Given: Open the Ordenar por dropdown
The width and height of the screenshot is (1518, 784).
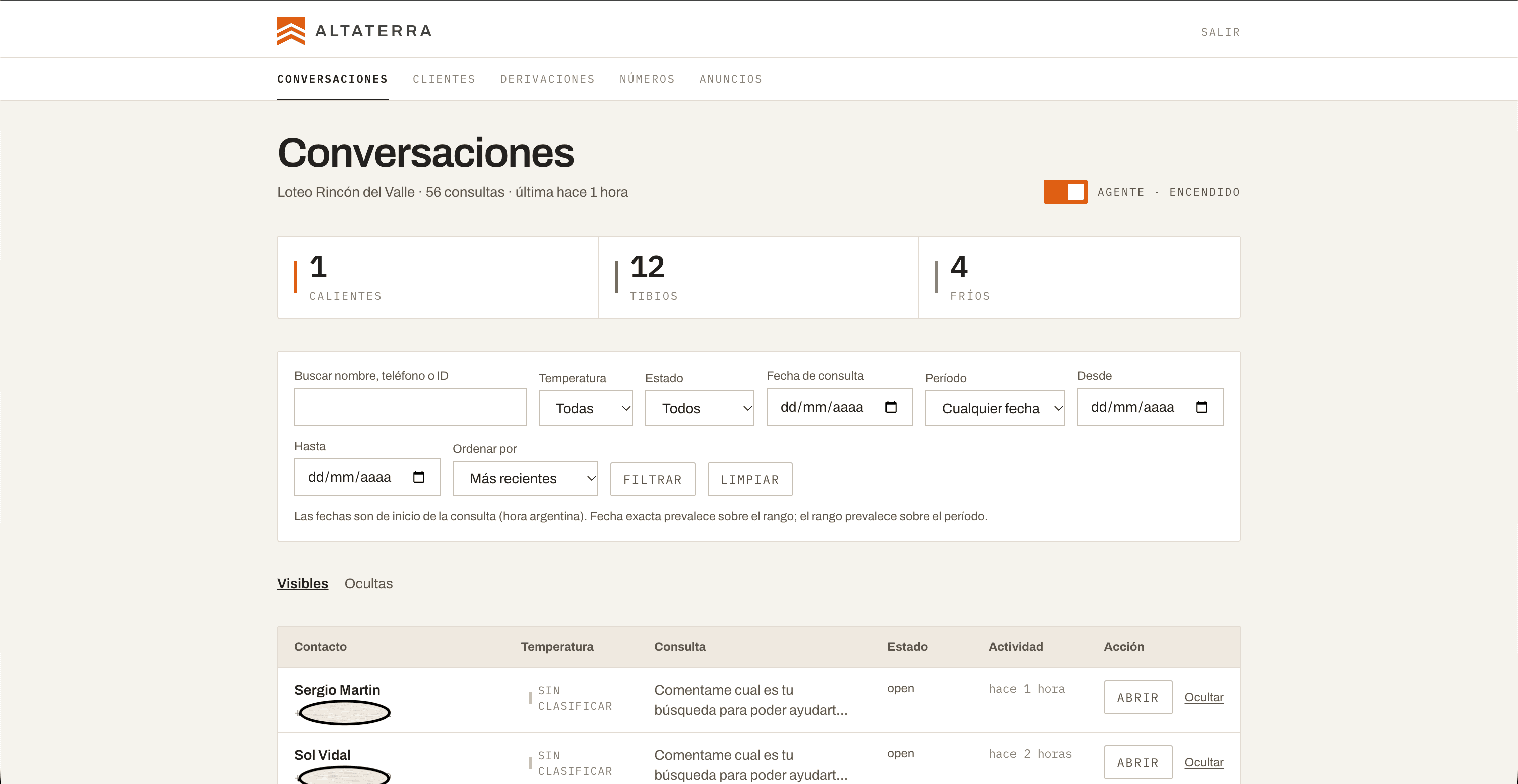Looking at the screenshot, I should click(x=525, y=478).
